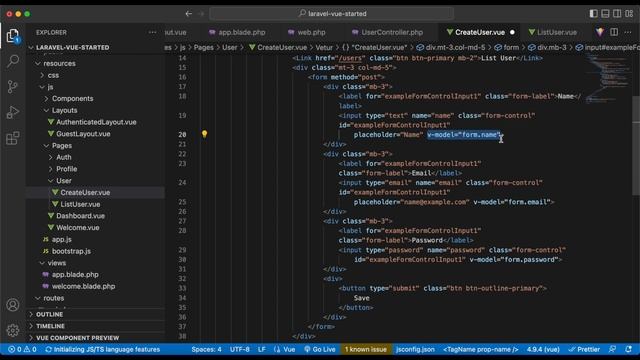640x360 pixels.
Task: Switch to web.php tab
Action: point(306,32)
